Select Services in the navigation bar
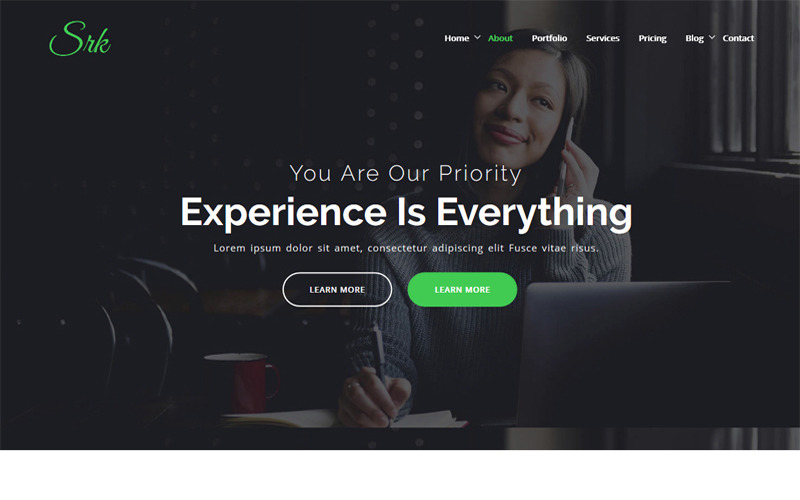The width and height of the screenshot is (800, 500). (603, 38)
